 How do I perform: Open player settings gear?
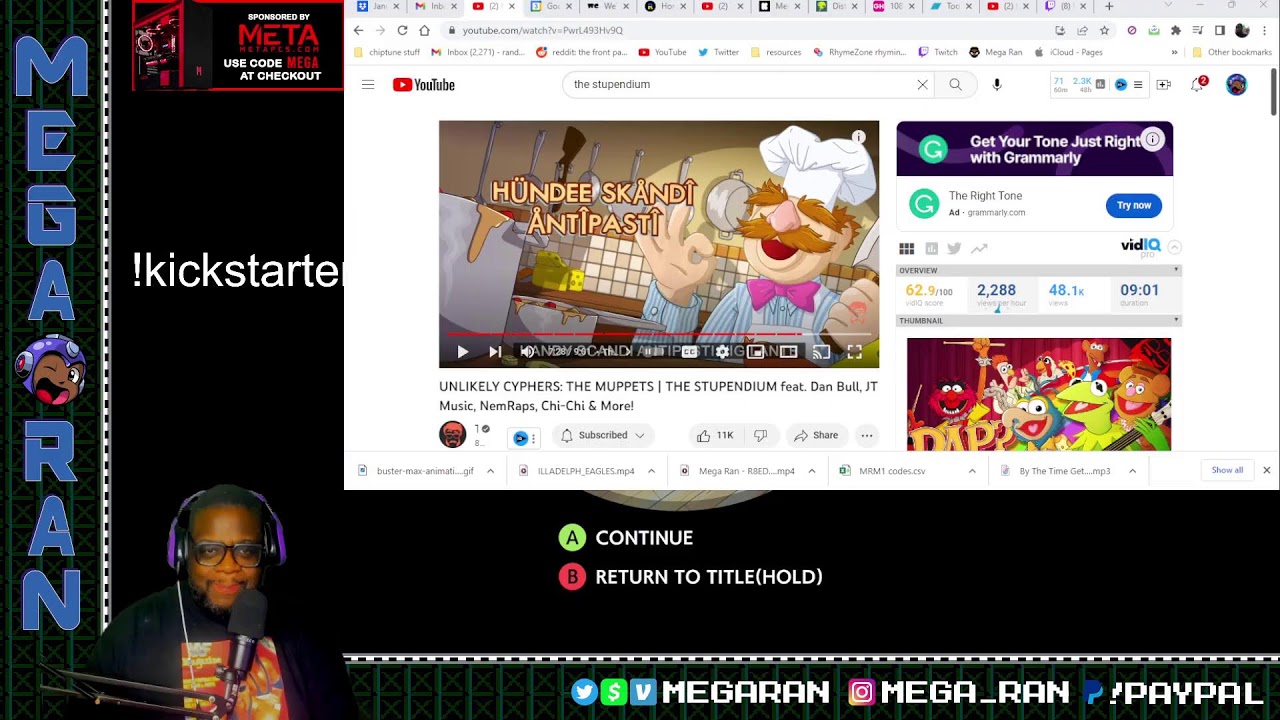723,352
